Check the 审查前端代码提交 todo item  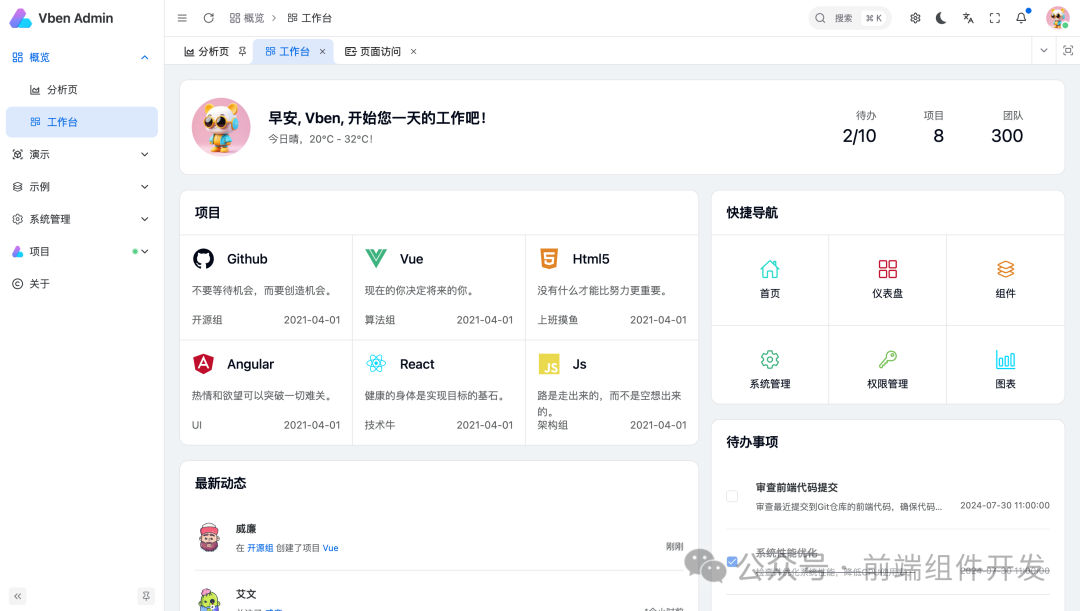731,495
